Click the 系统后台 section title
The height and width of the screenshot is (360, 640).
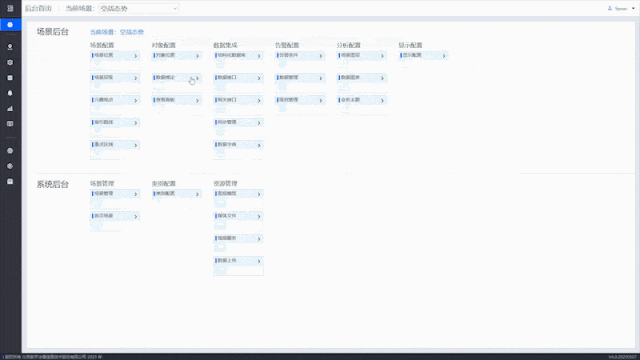[53, 184]
